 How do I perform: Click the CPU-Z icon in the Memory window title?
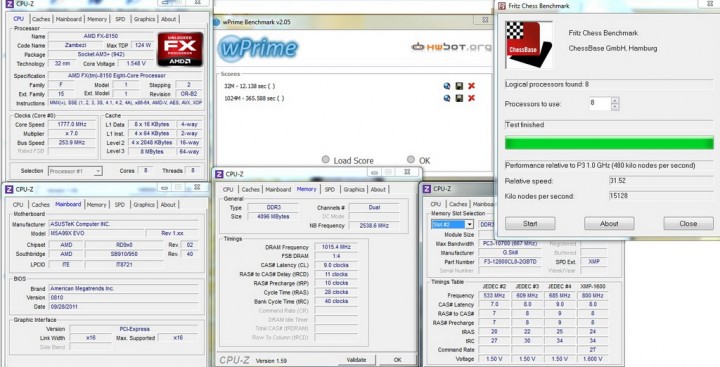click(219, 174)
